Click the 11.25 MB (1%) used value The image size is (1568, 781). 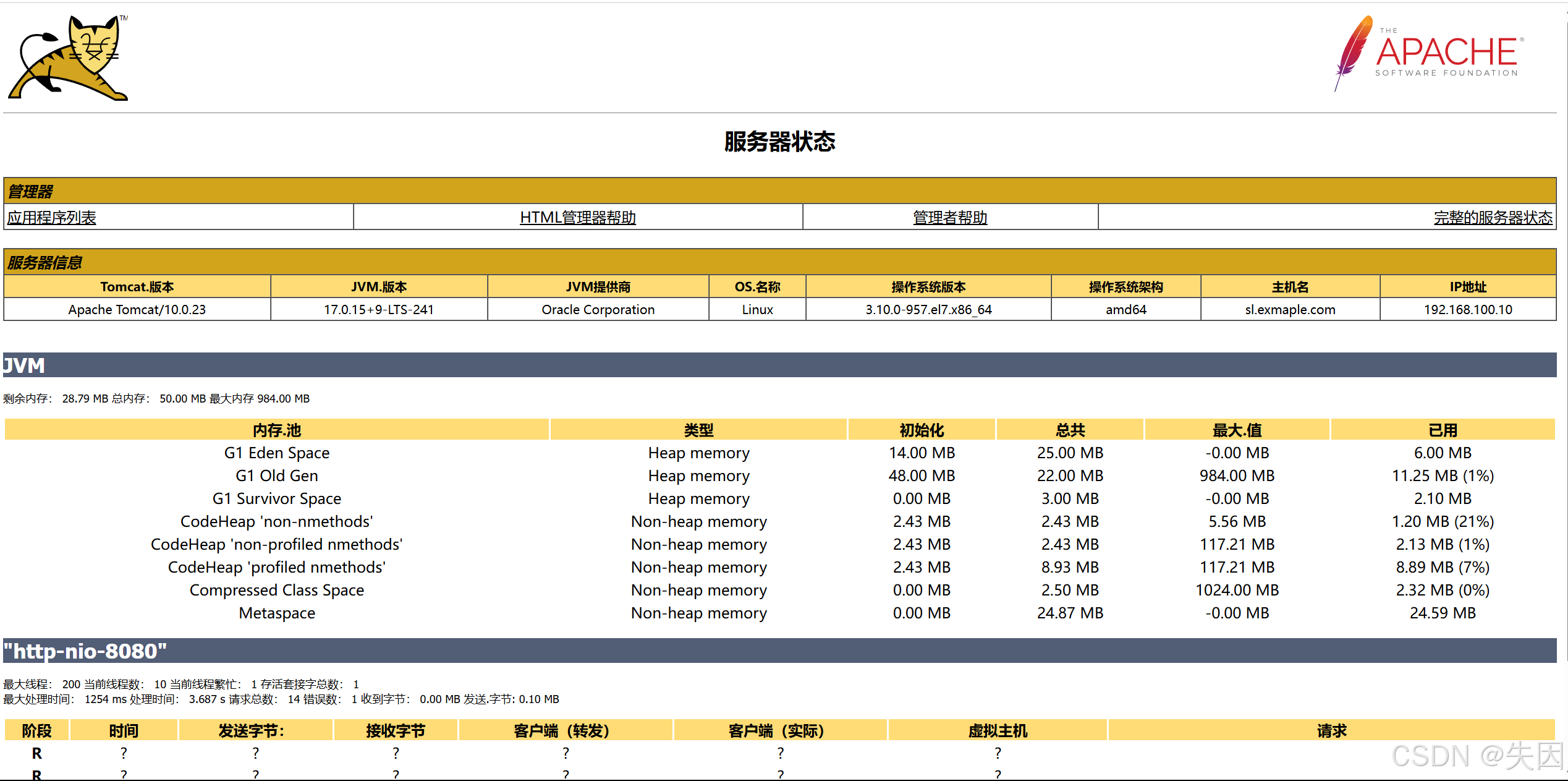[1443, 476]
